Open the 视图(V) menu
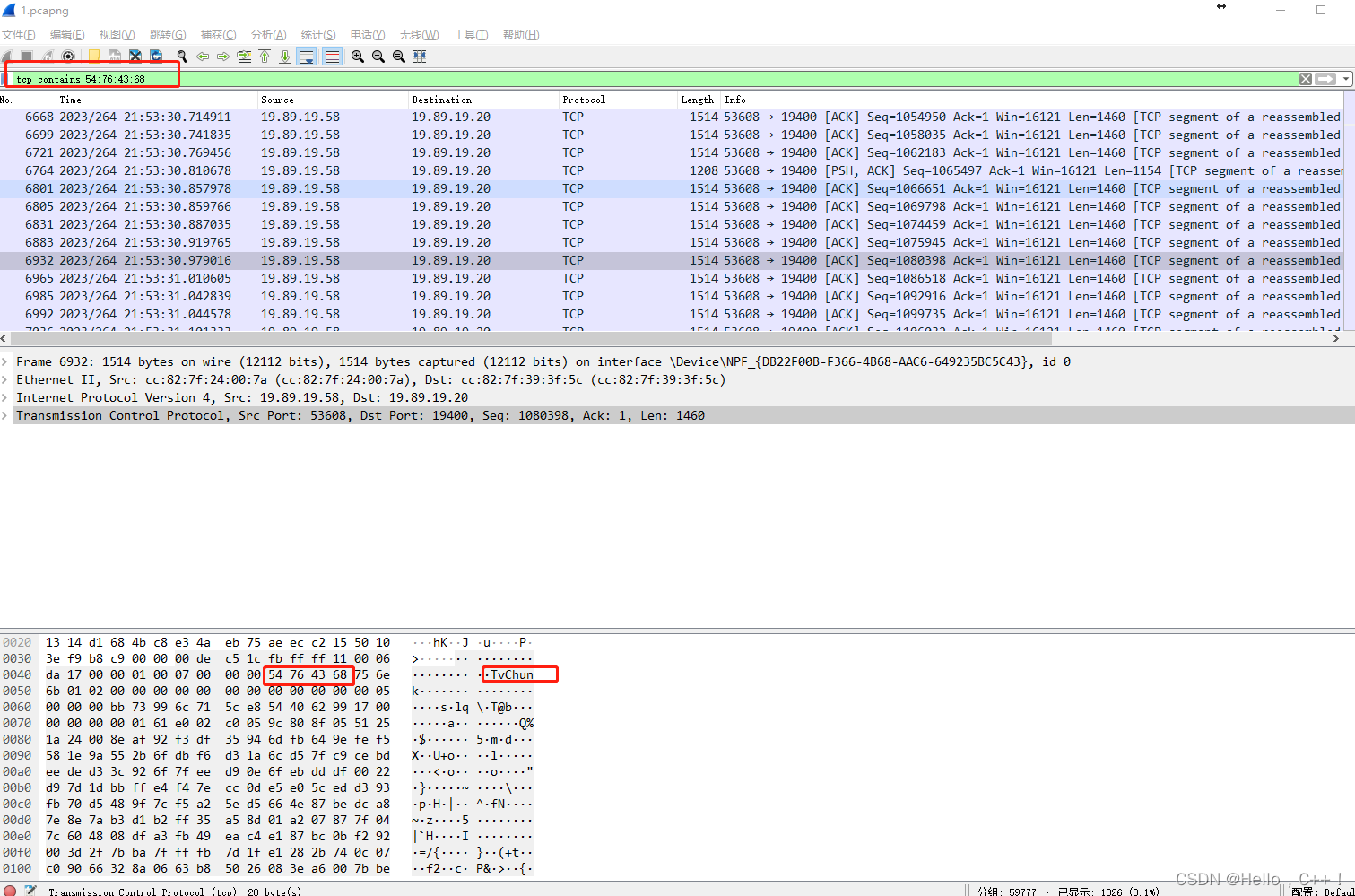 (x=117, y=35)
